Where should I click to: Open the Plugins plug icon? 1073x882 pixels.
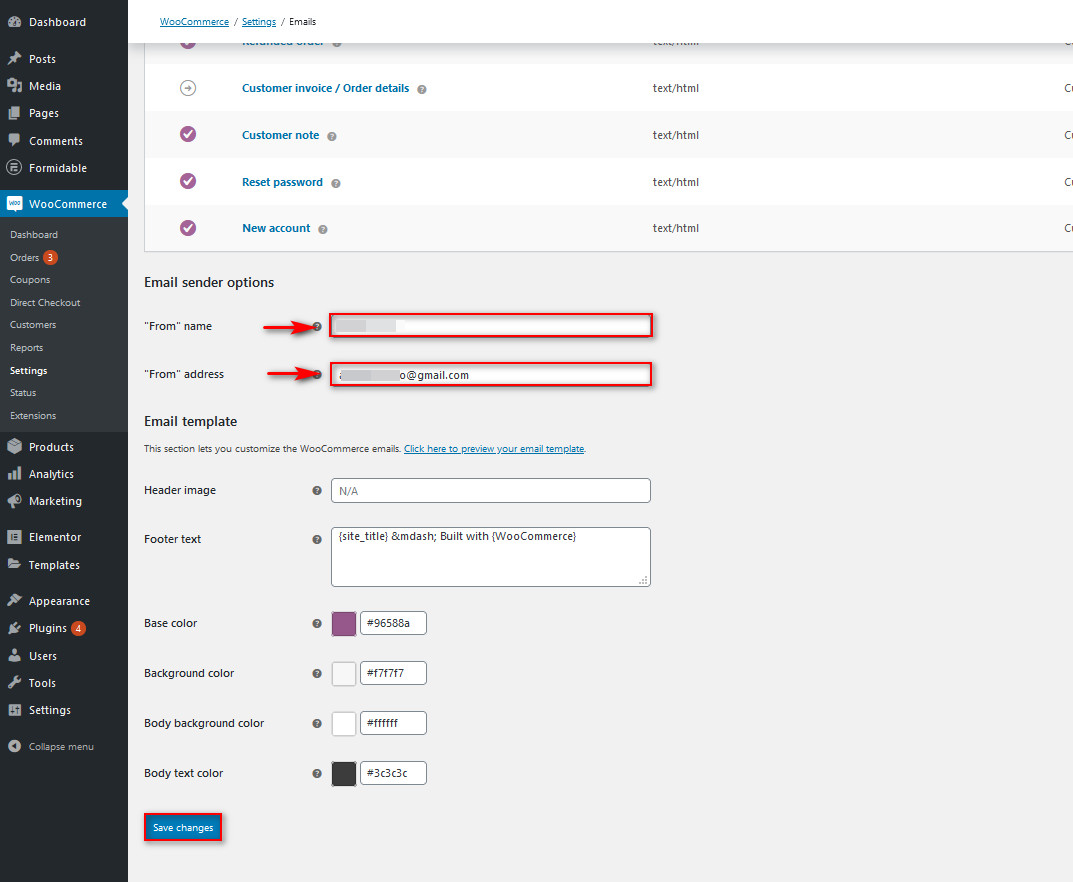tap(14, 628)
